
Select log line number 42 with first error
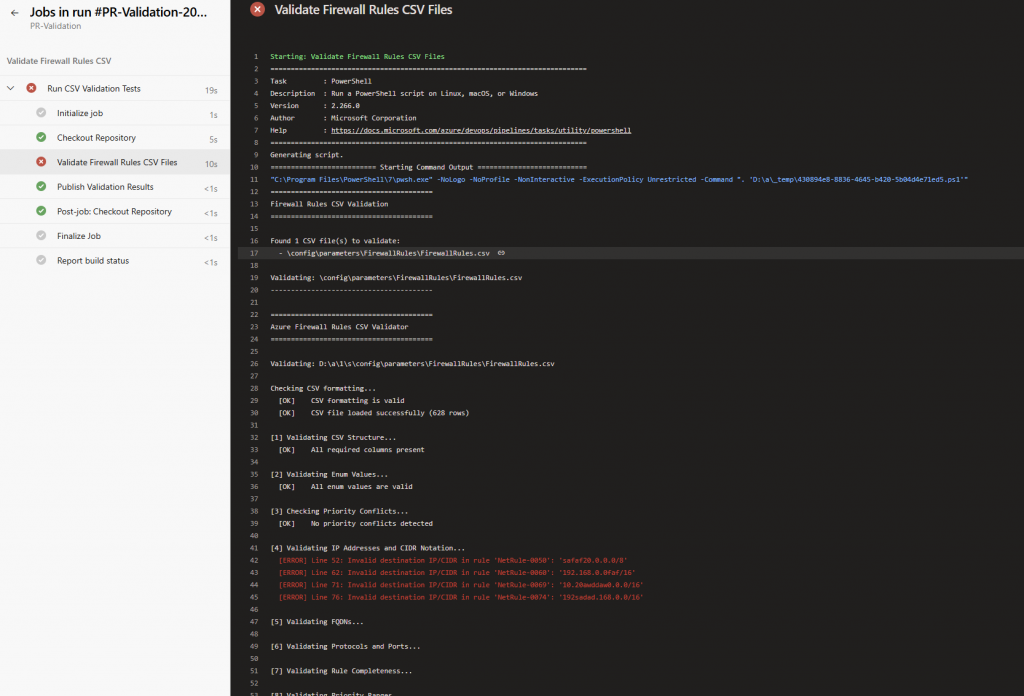[x=255, y=561]
